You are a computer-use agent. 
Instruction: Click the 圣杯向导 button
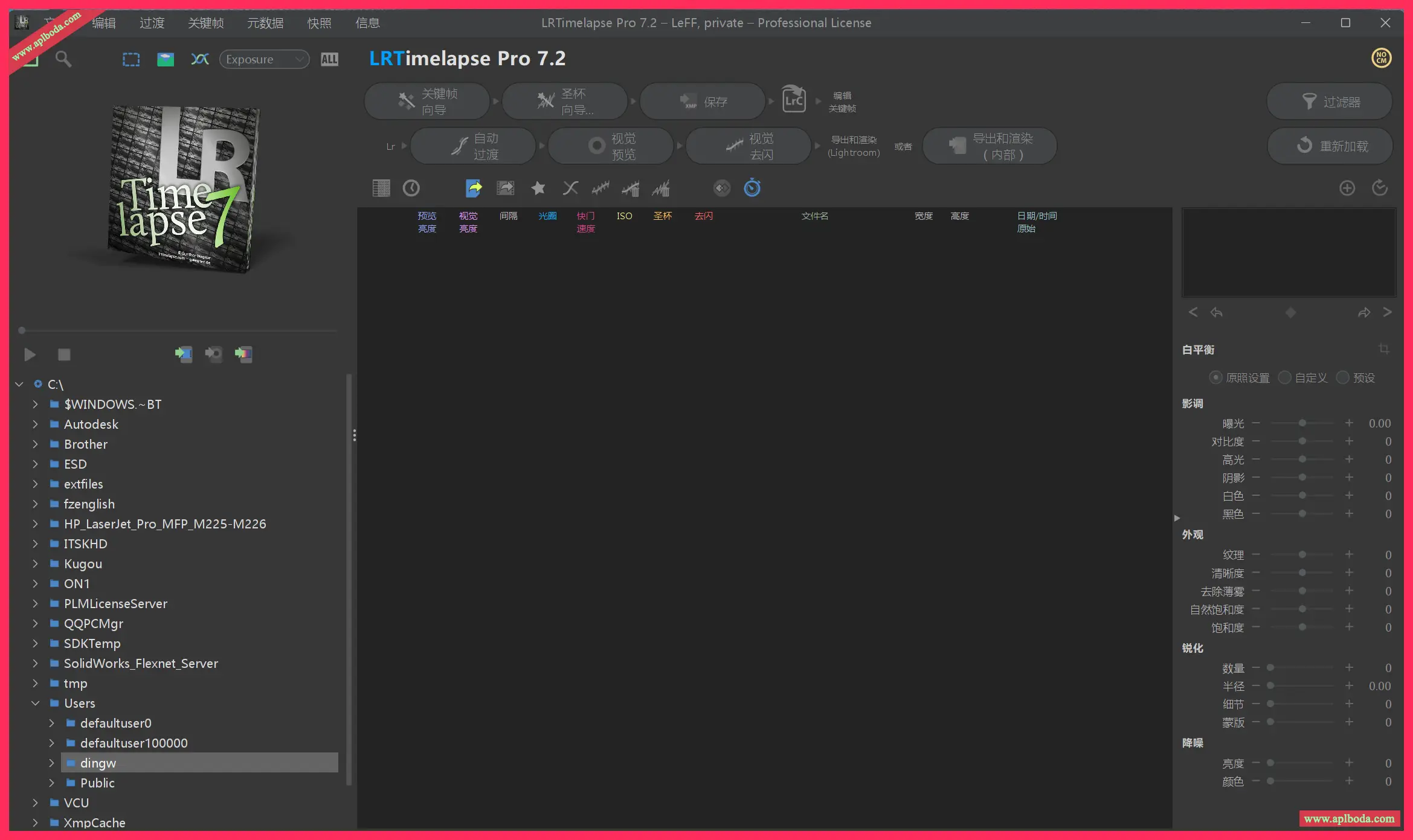tap(564, 101)
